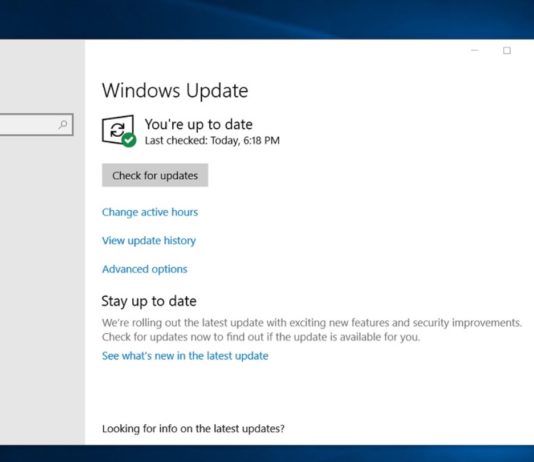The image size is (534, 462).
Task: Maximize the Settings window
Action: [x=507, y=51]
